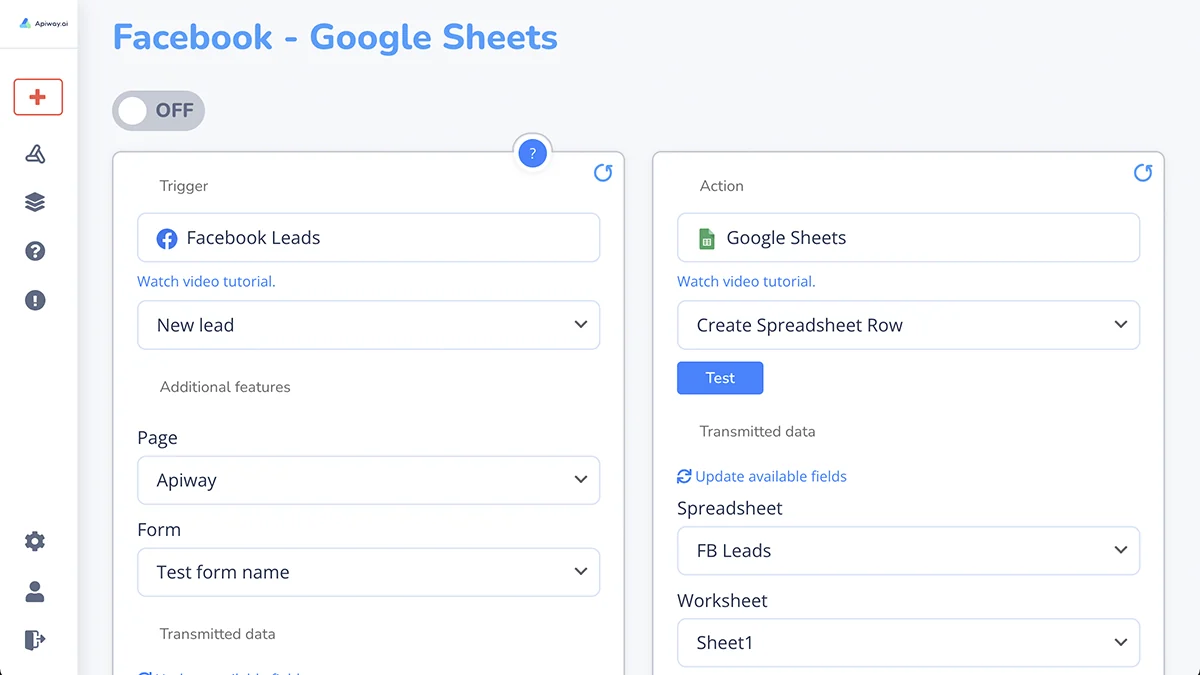This screenshot has height=675, width=1200.
Task: Open the stacked layers sidebar icon
Action: tap(35, 202)
